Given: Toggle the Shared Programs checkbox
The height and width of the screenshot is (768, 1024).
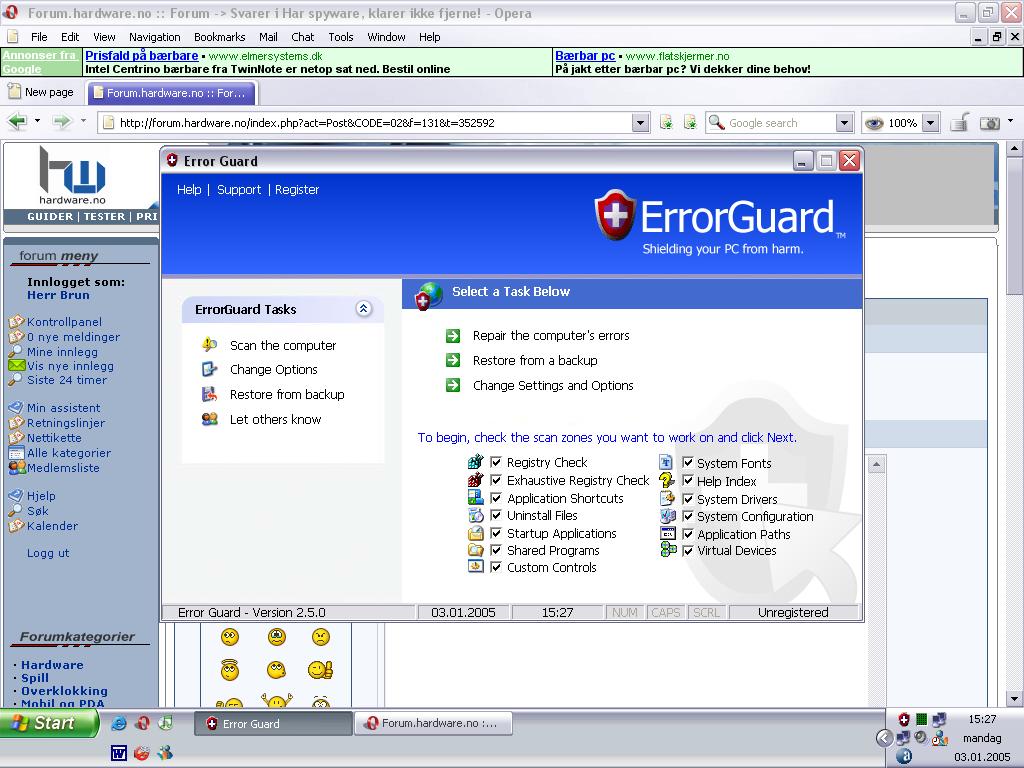Looking at the screenshot, I should (496, 550).
